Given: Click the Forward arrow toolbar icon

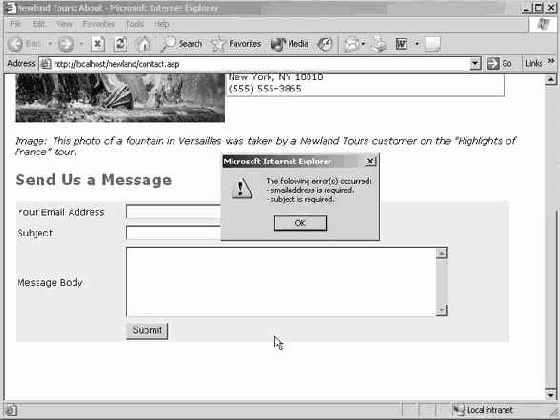Looking at the screenshot, I should (x=66, y=44).
